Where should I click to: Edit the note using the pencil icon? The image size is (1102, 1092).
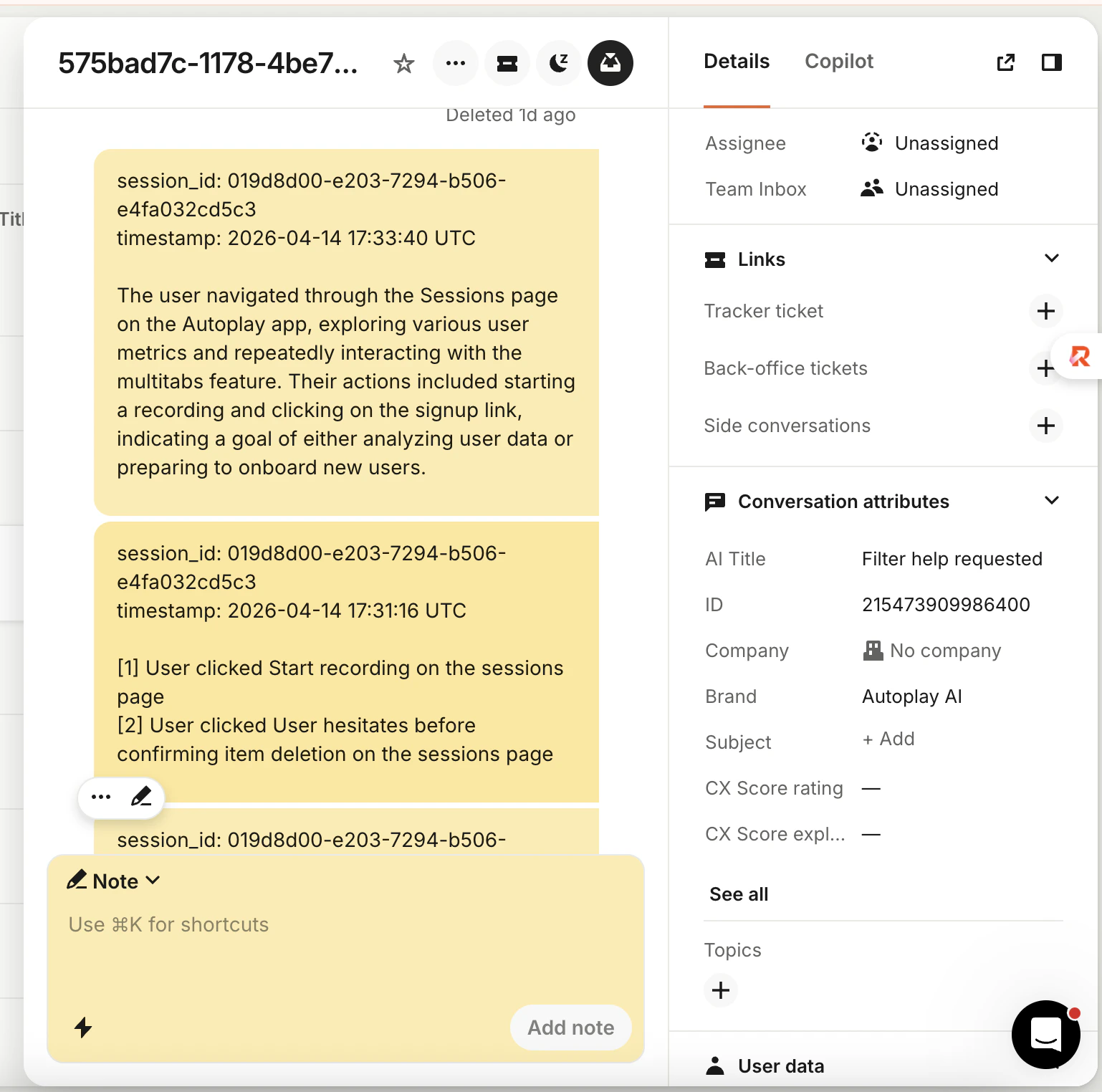click(141, 796)
